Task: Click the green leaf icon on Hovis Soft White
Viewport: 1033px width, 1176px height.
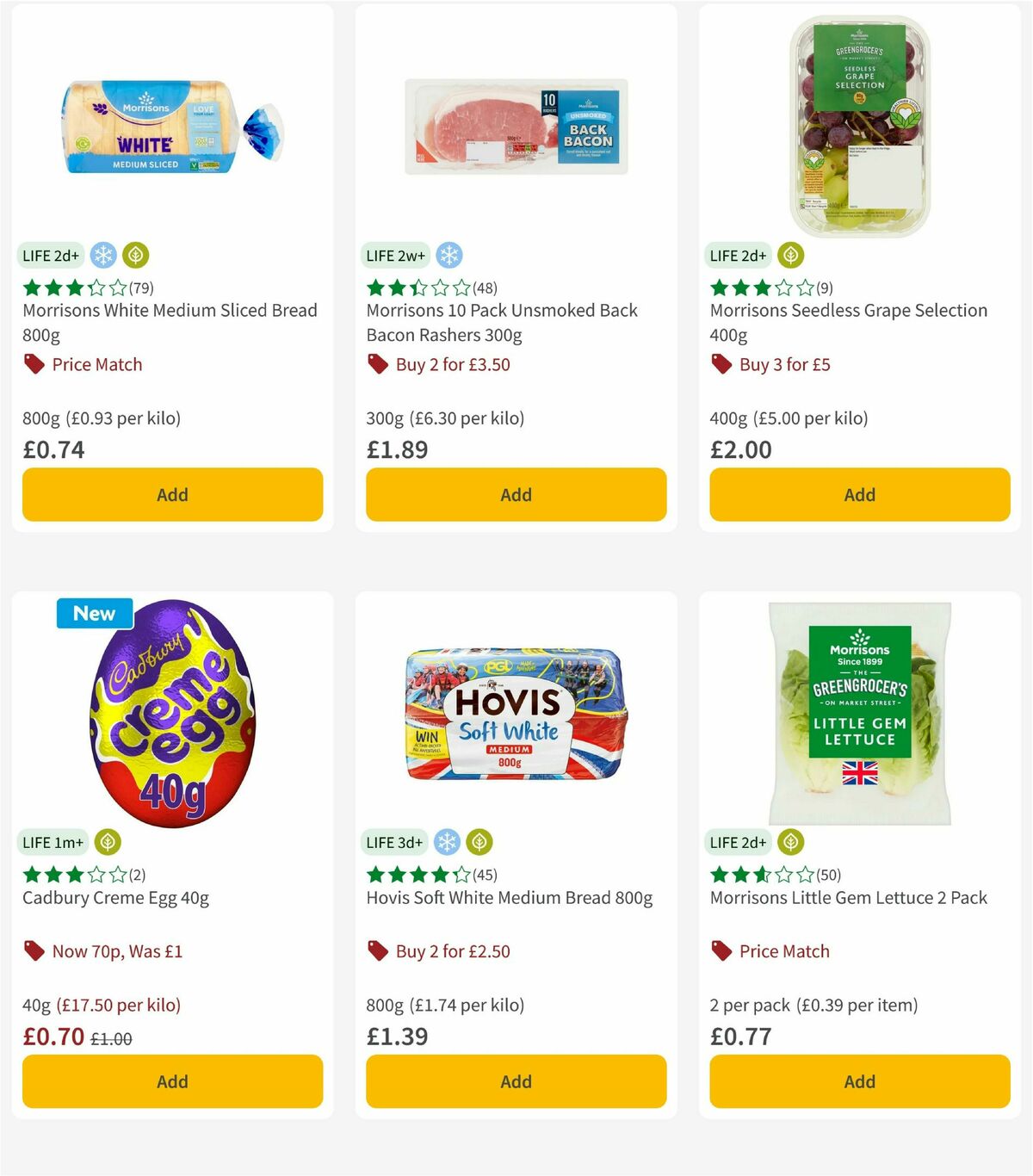Action: (478, 842)
